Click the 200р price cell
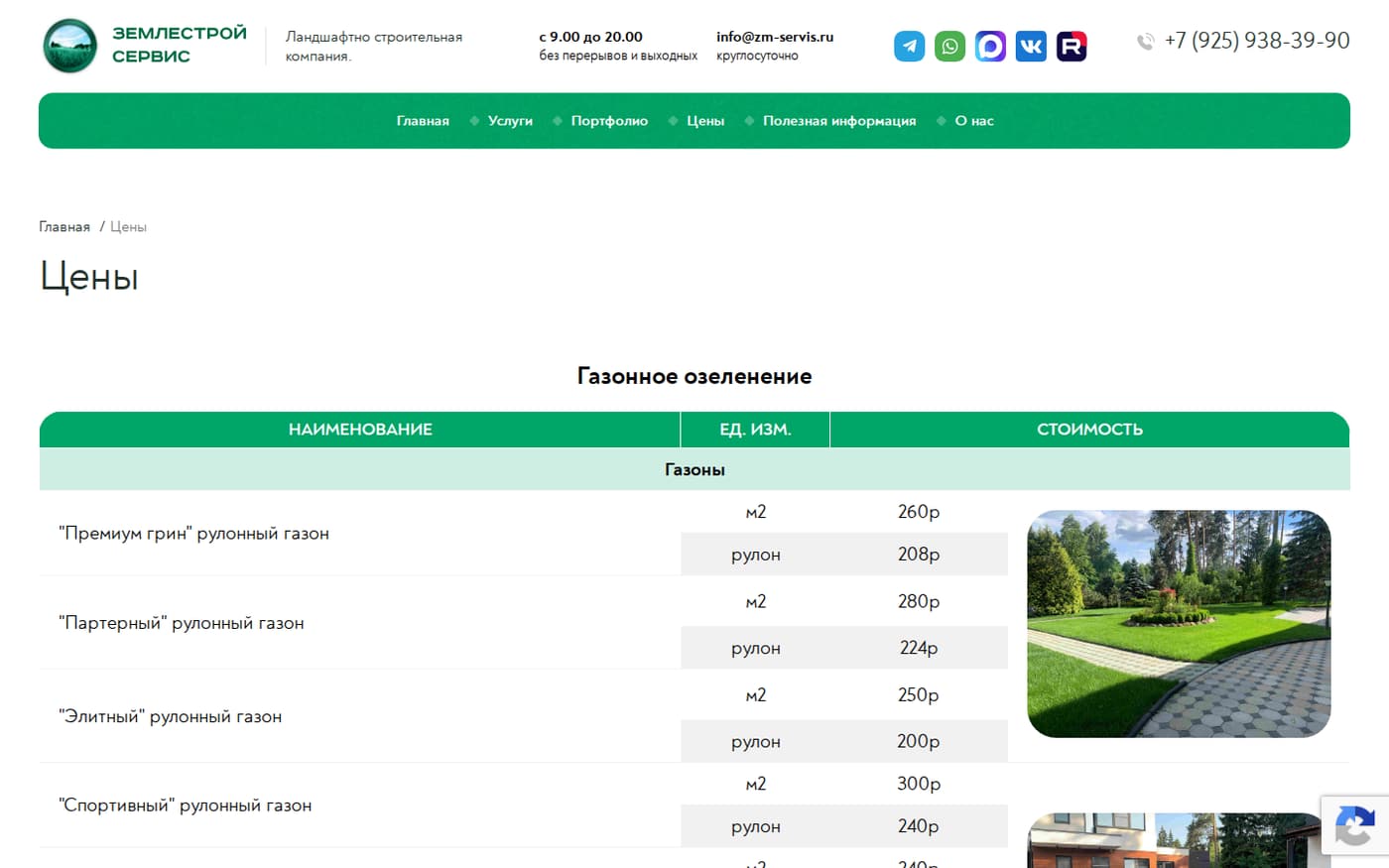This screenshot has width=1389, height=868. pyautogui.click(x=919, y=741)
